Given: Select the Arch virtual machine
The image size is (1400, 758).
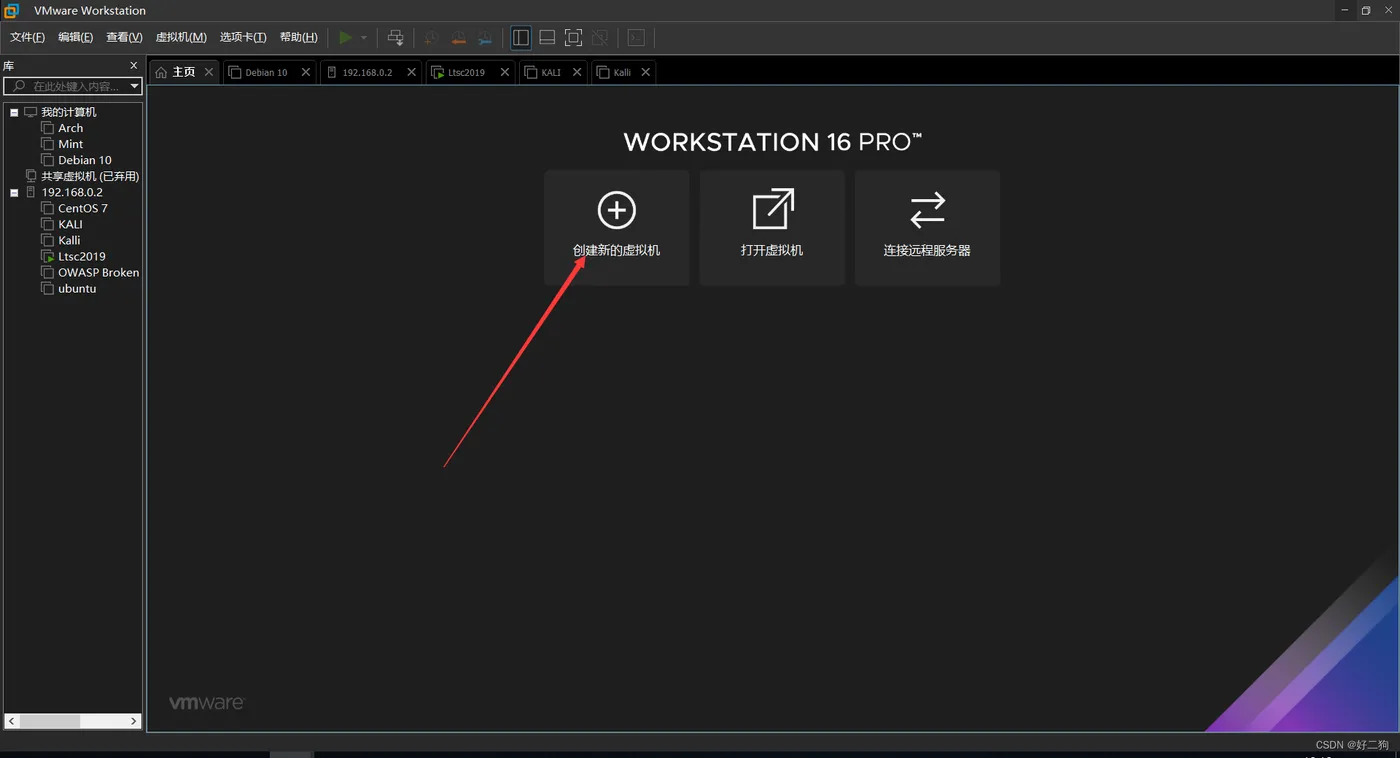Looking at the screenshot, I should pos(70,128).
